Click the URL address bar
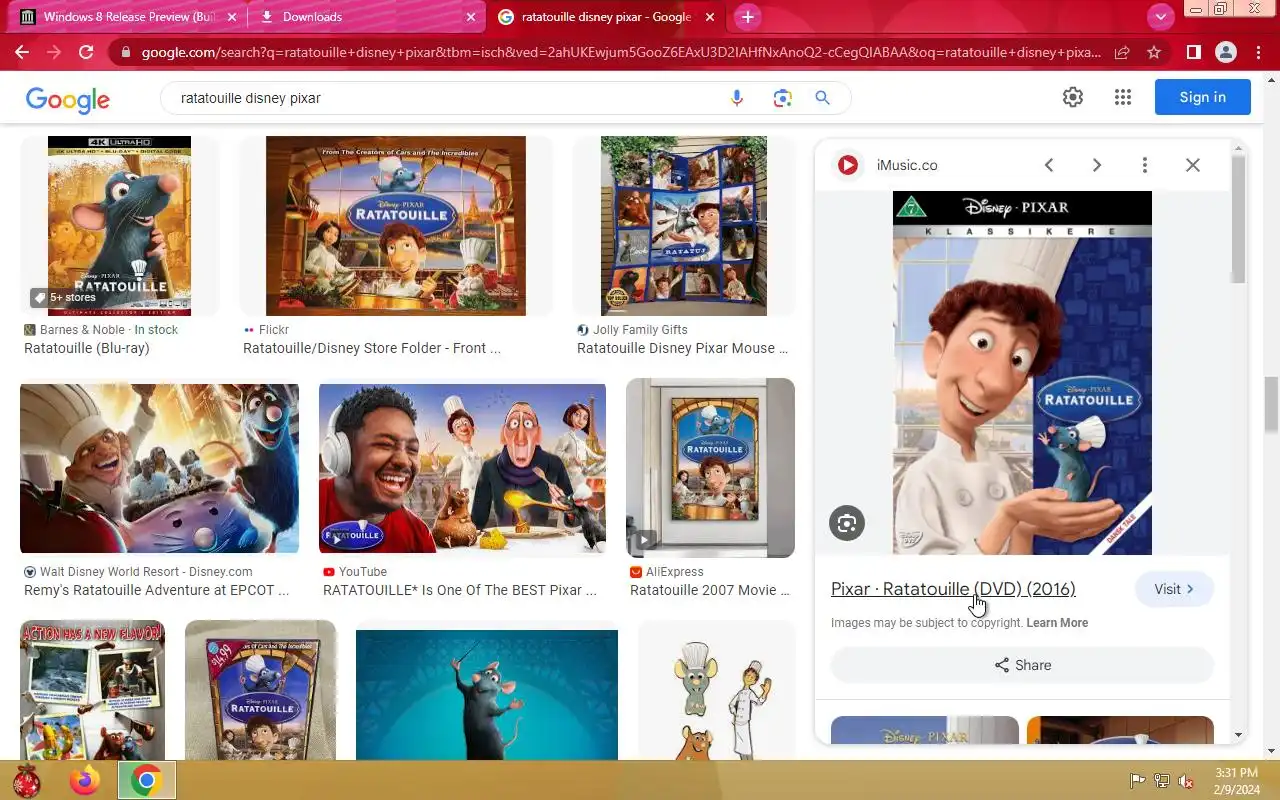The height and width of the screenshot is (800, 1280). point(620,52)
